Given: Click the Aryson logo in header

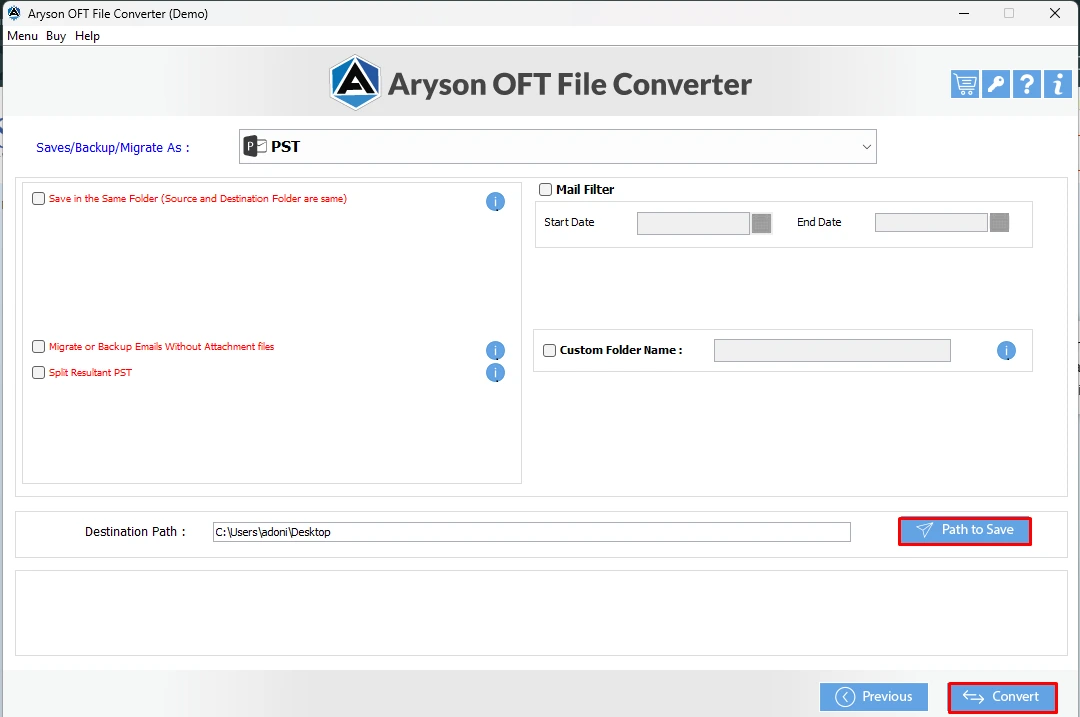Looking at the screenshot, I should (x=355, y=83).
